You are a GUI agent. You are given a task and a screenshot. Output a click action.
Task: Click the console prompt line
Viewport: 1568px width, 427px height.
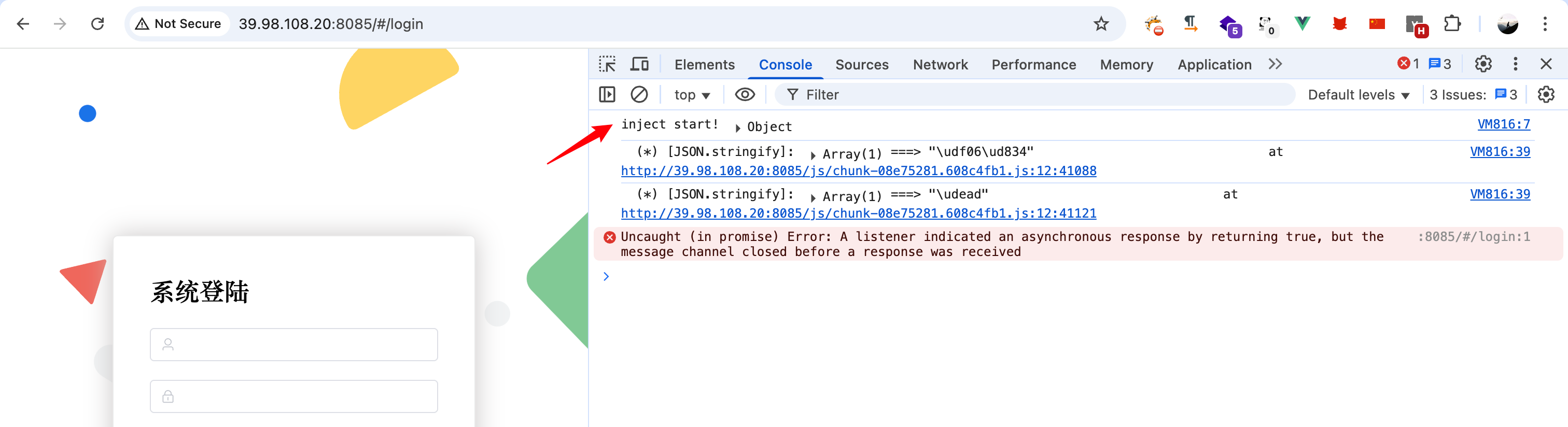(x=1077, y=276)
